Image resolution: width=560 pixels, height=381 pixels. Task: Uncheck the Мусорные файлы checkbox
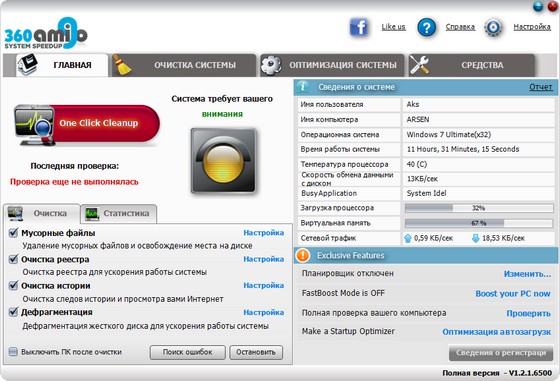coord(13,233)
